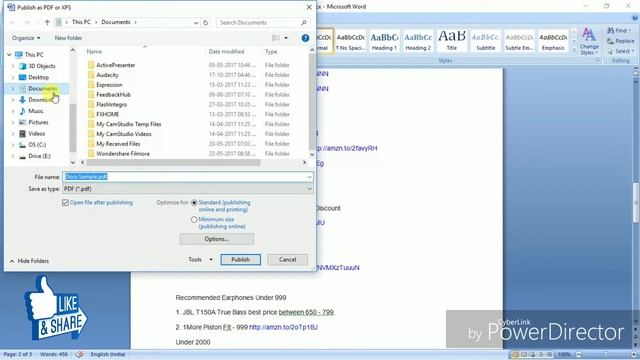
Task: Apply the Heading 1 style in Word
Action: [384, 41]
